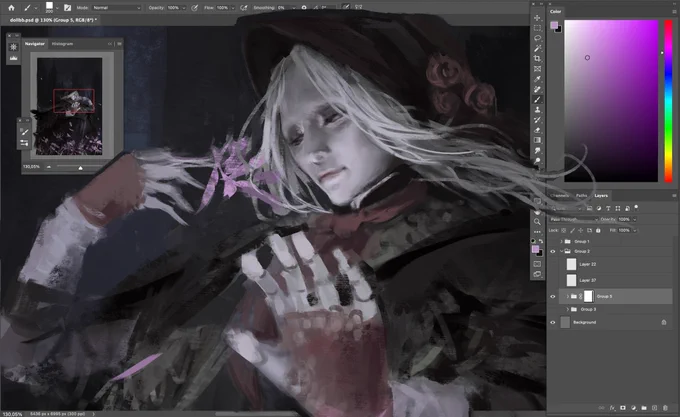Image resolution: width=680 pixels, height=417 pixels.
Task: Select the Rectangular Marquee tool
Action: [537, 28]
